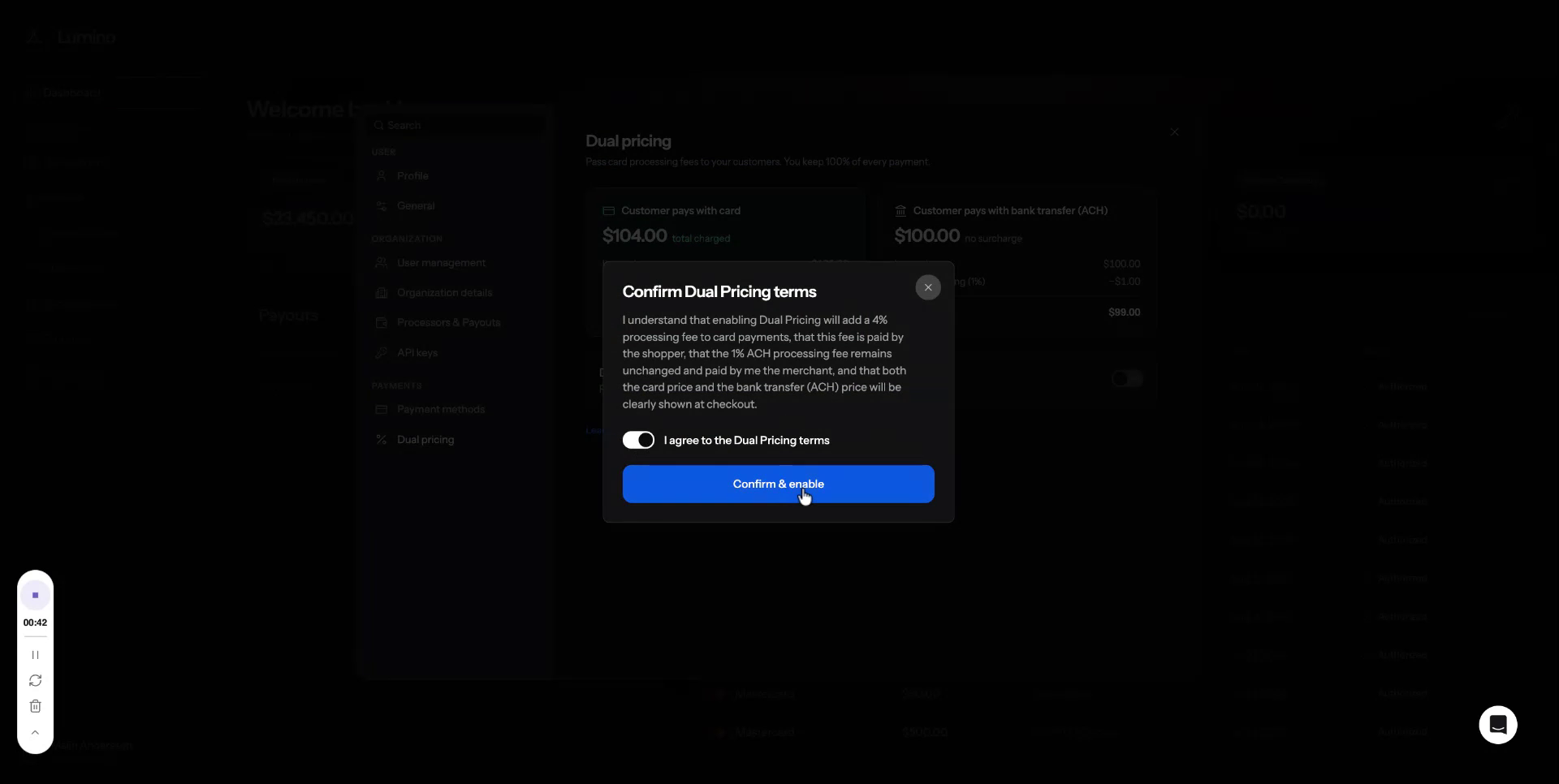Click the Lumino logo
Screen dimensions: 1559x784
[70, 37]
